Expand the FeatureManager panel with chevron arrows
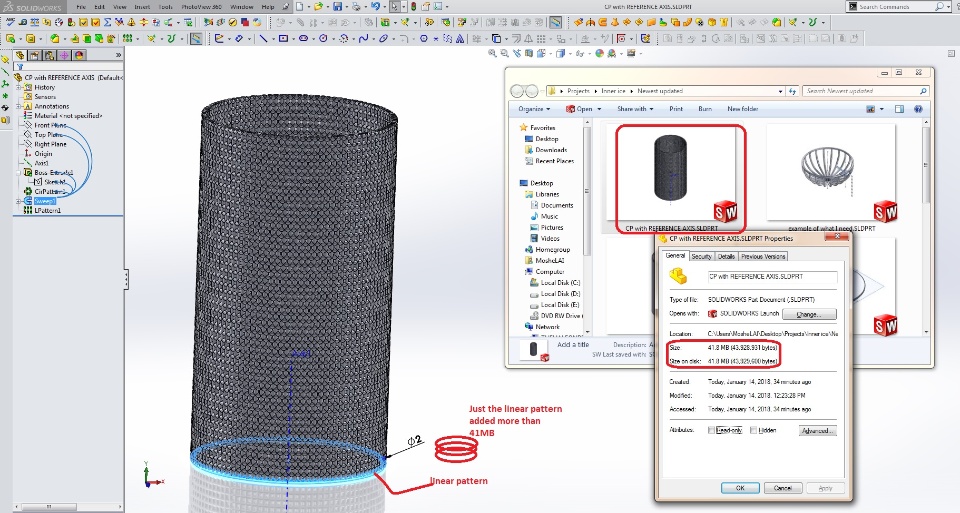The height and width of the screenshot is (513, 960). tap(118, 55)
